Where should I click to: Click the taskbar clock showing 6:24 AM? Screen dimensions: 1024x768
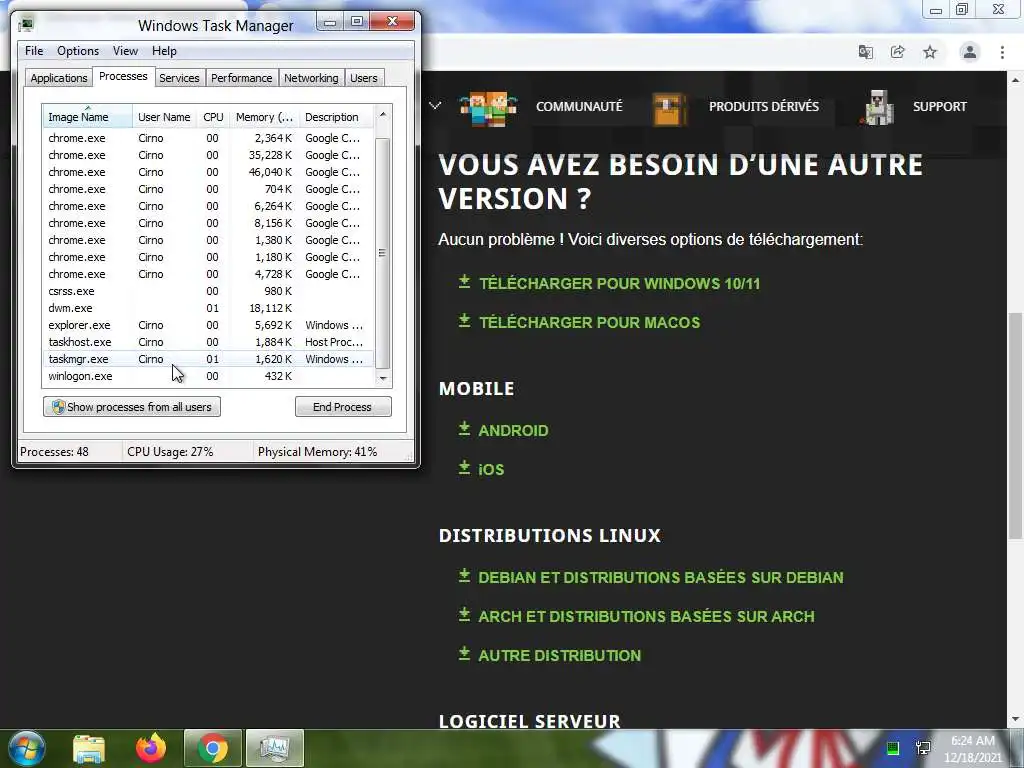tap(973, 748)
